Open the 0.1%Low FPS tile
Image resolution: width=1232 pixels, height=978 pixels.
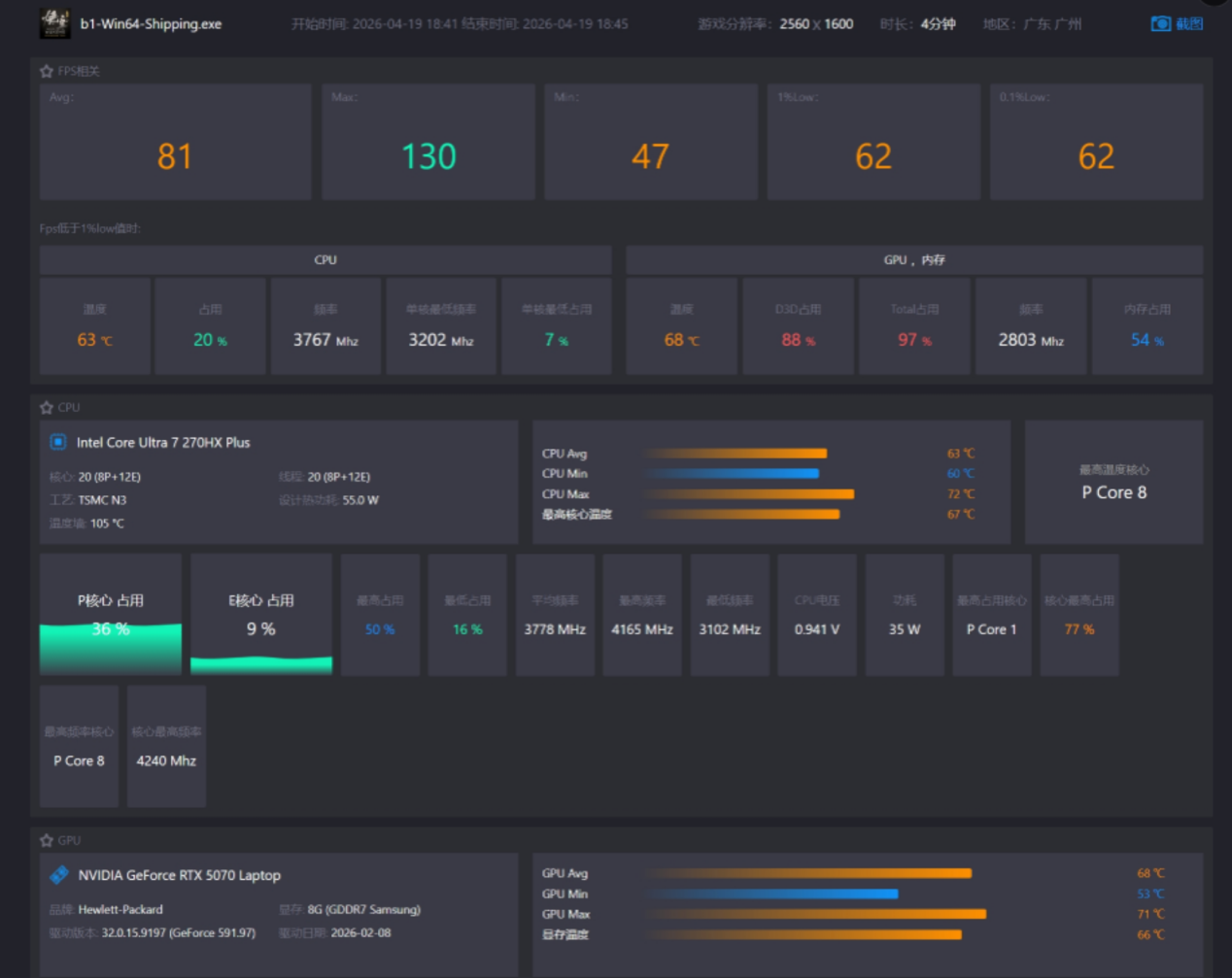[1096, 143]
